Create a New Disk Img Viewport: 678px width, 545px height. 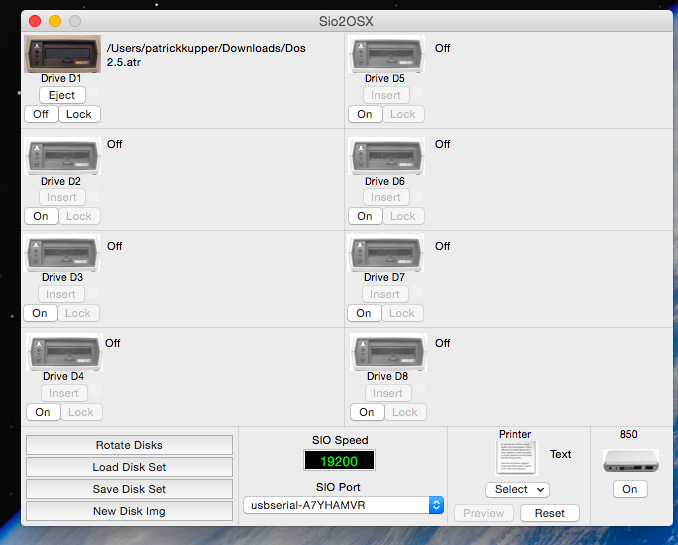point(129,511)
